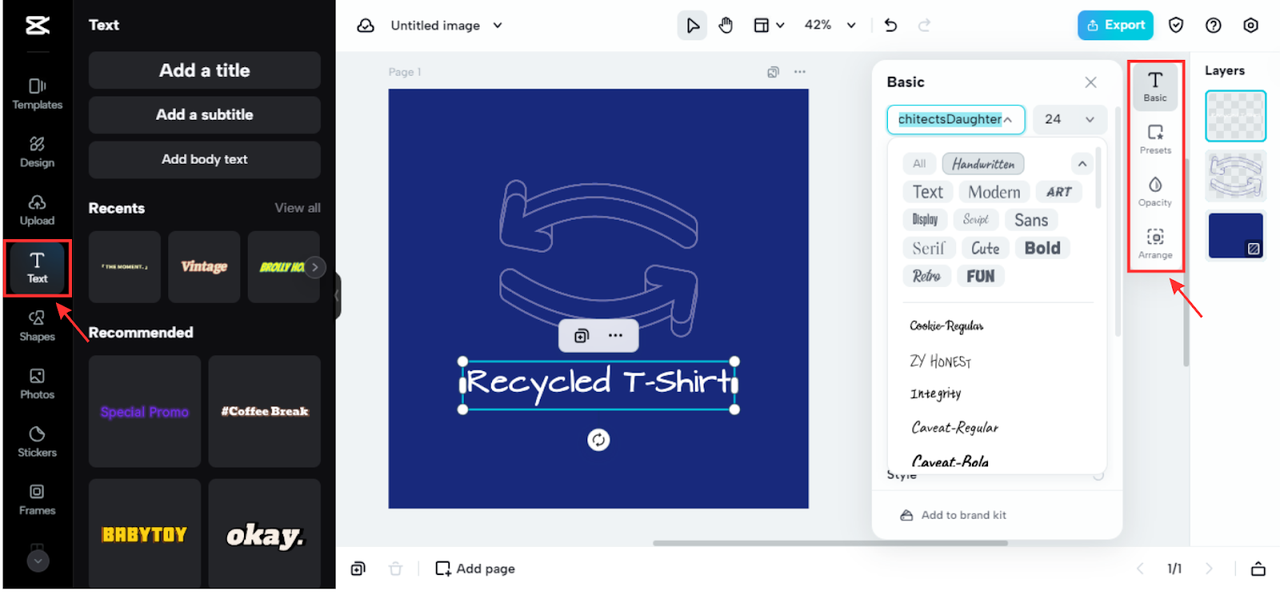Select the hand pan tool

tap(726, 25)
